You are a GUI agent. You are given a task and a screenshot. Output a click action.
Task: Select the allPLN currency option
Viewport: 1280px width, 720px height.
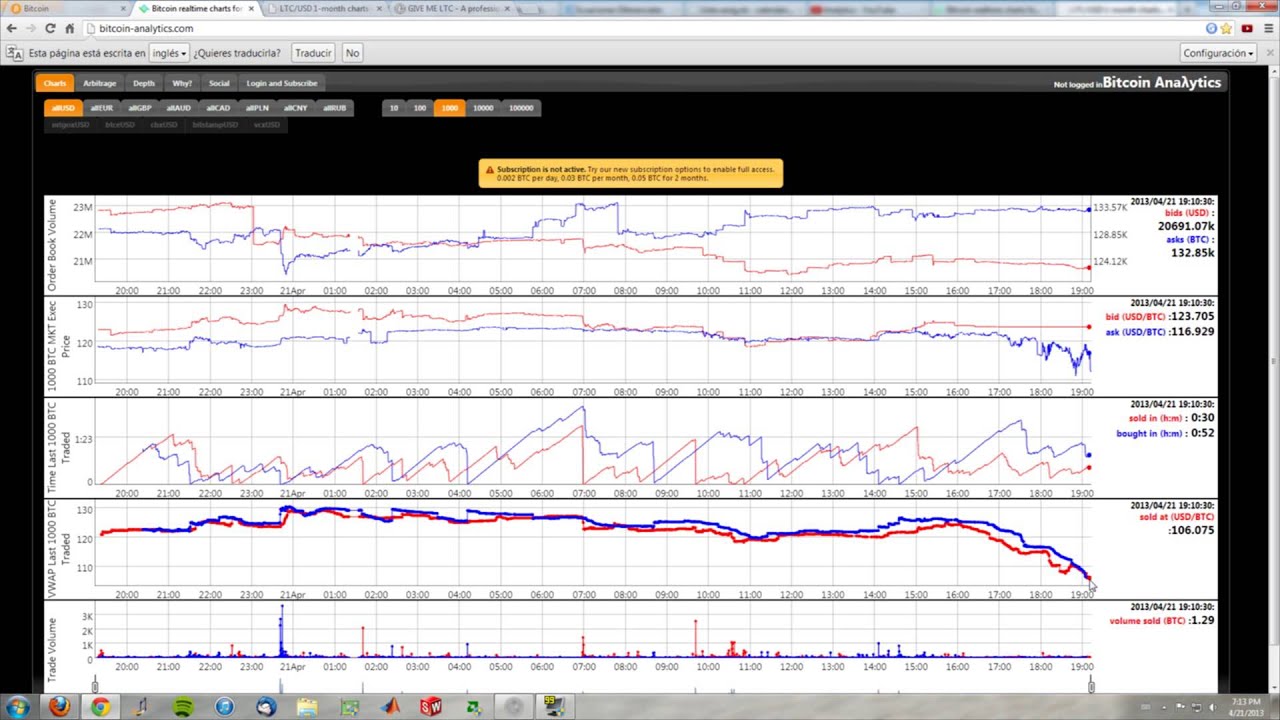[257, 108]
